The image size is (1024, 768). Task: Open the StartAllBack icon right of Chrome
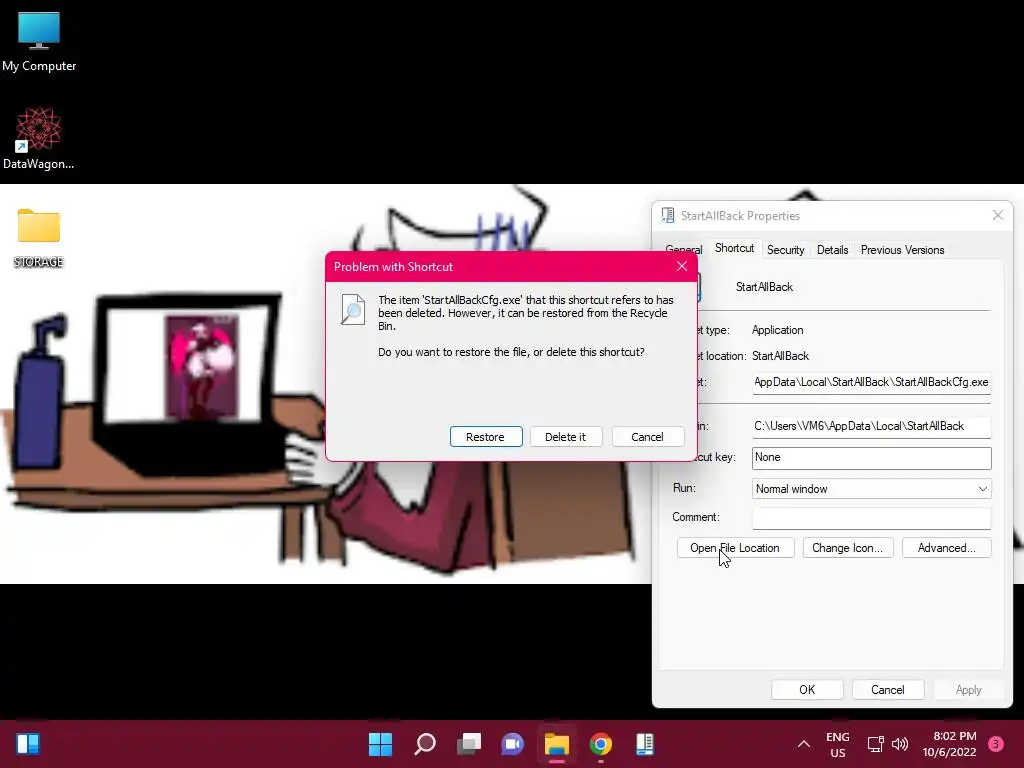coord(645,744)
